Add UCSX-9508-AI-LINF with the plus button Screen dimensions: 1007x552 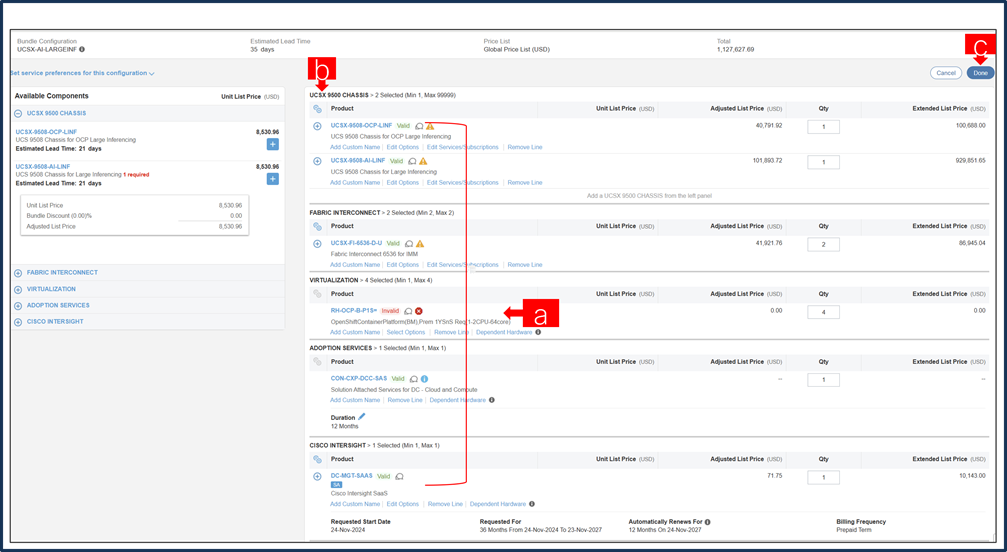[x=272, y=179]
